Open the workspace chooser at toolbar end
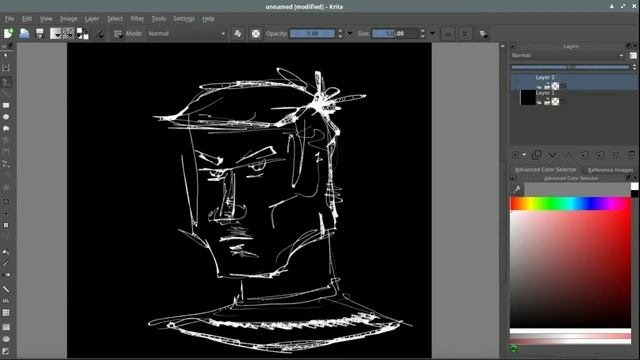Screen dimensions: 640x360 [x=484, y=34]
